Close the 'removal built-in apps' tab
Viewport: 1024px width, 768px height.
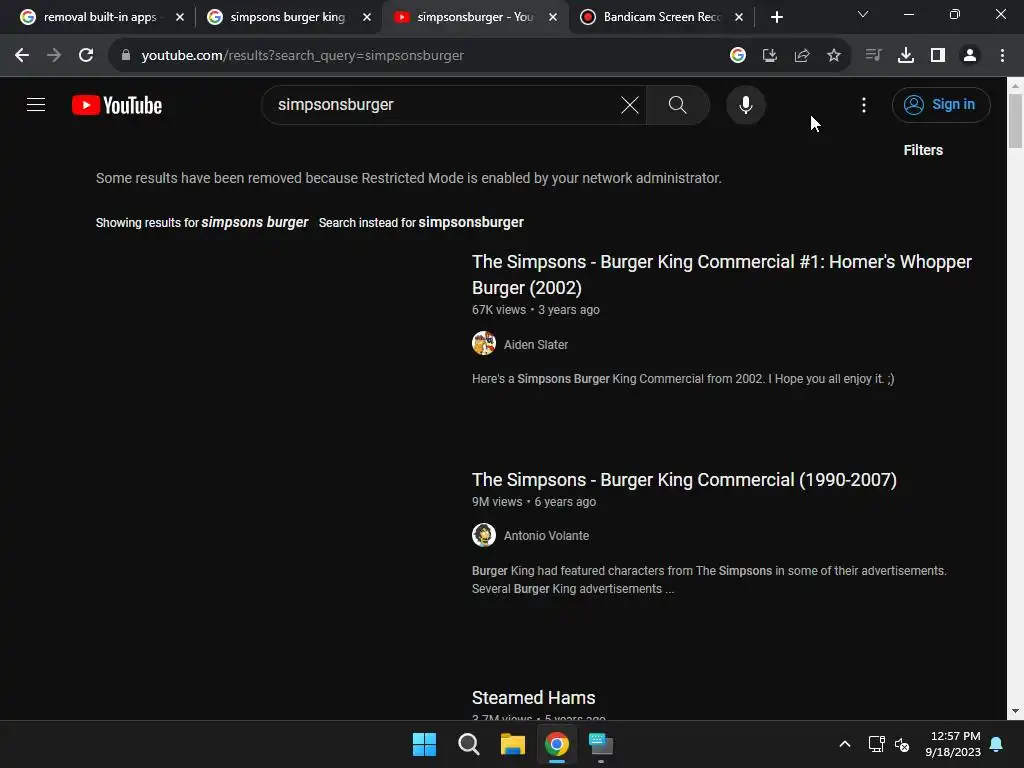[180, 17]
